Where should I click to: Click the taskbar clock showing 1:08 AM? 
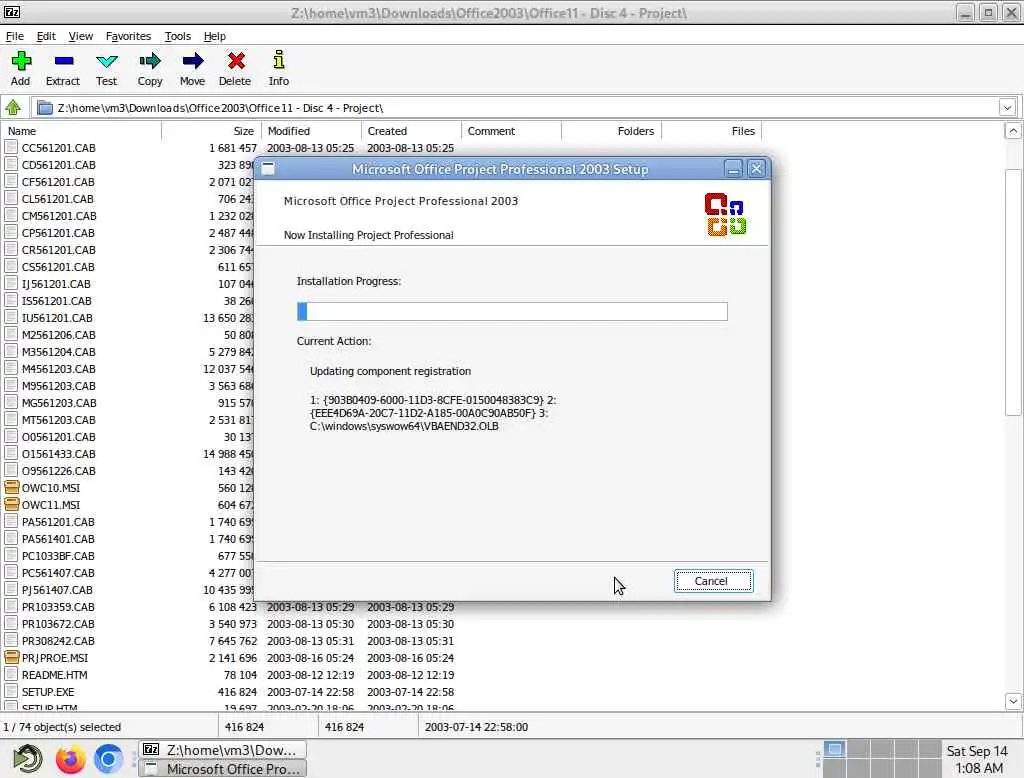978,759
